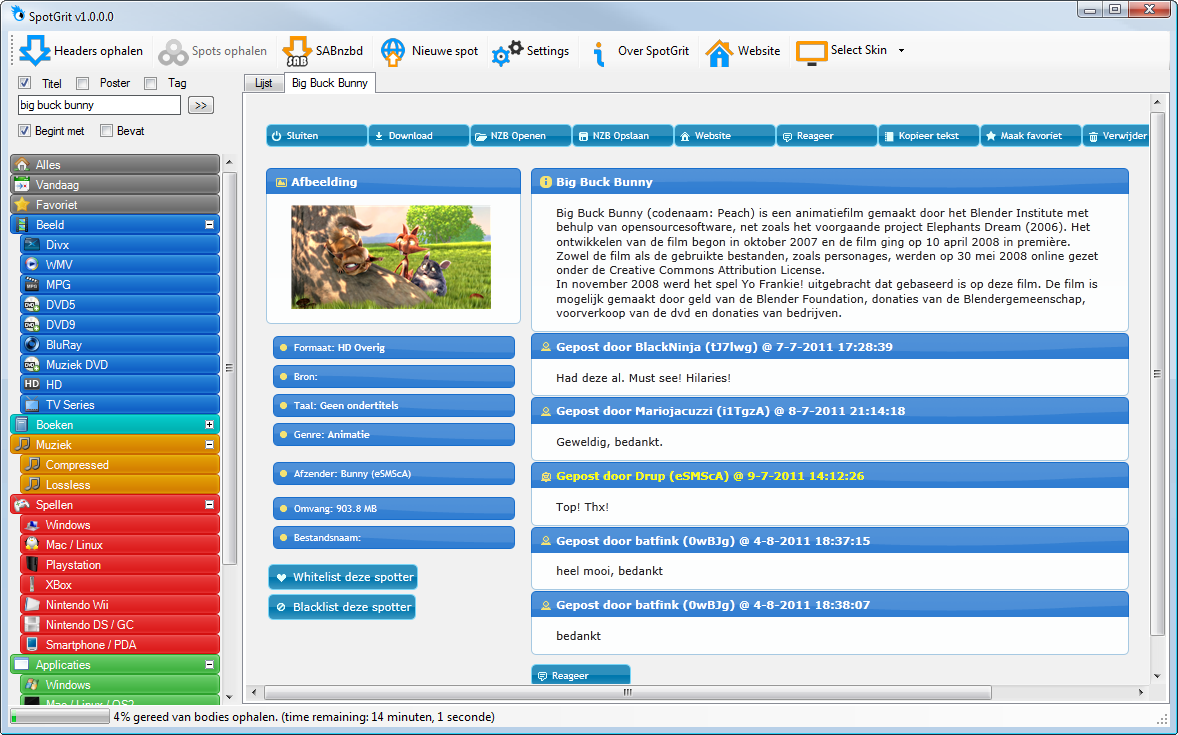1178x735 pixels.
Task: Click the Mac / Linux games icon
Action: [32, 545]
